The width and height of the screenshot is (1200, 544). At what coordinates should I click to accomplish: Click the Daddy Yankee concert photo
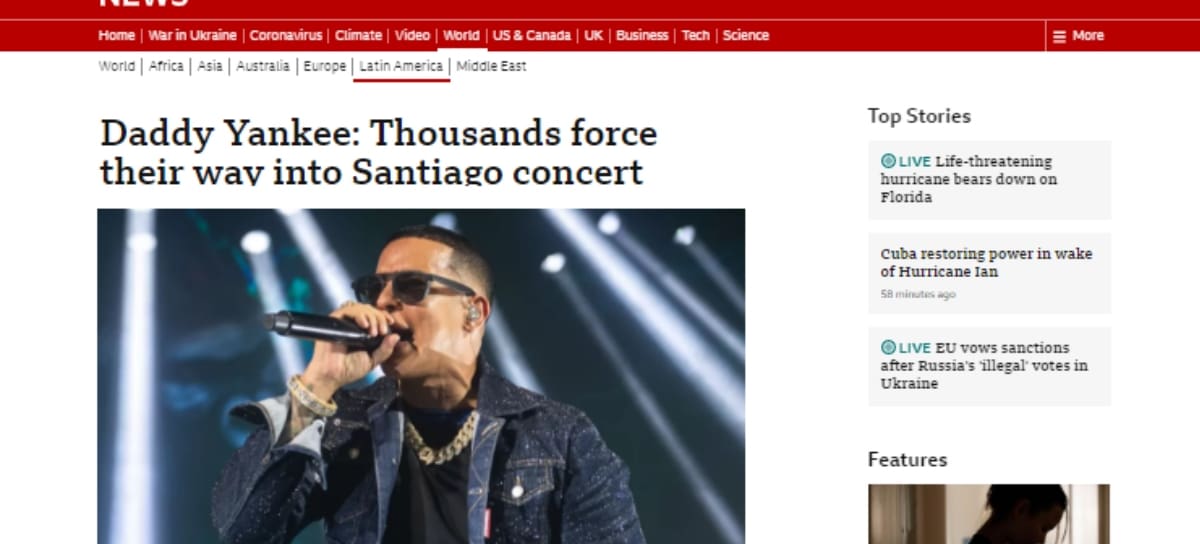coord(421,376)
